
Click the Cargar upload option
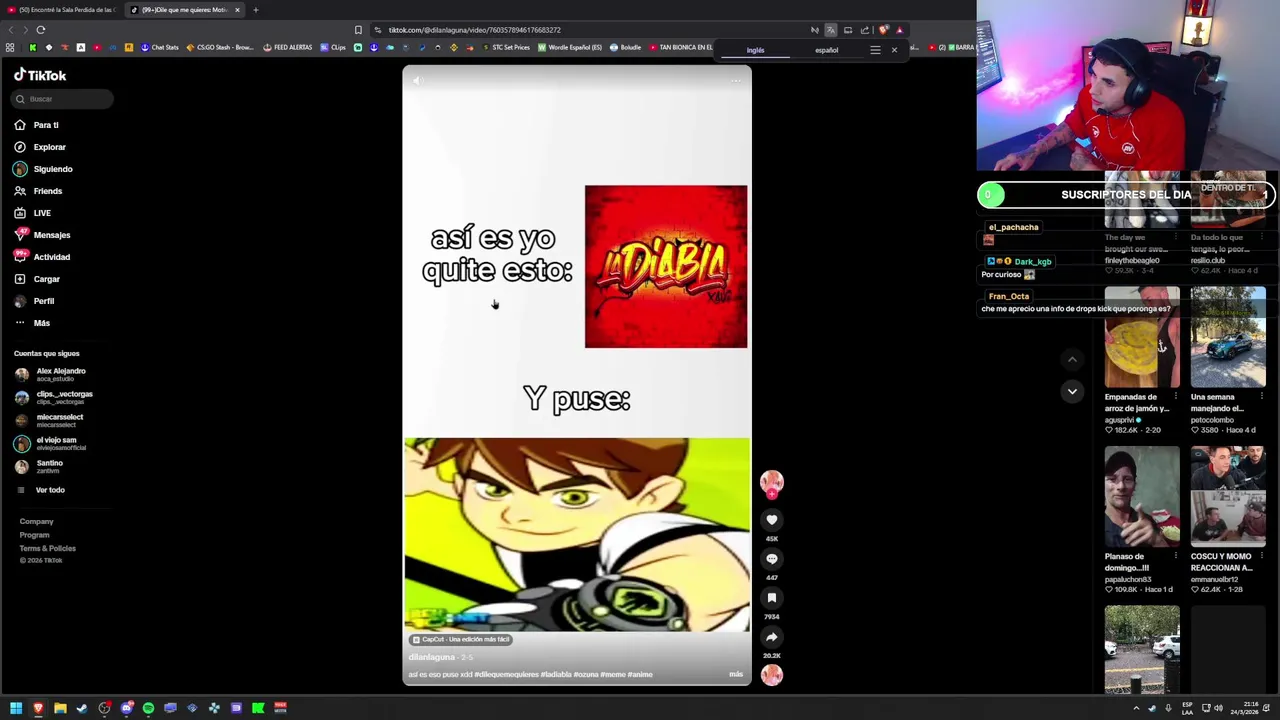pos(38,279)
